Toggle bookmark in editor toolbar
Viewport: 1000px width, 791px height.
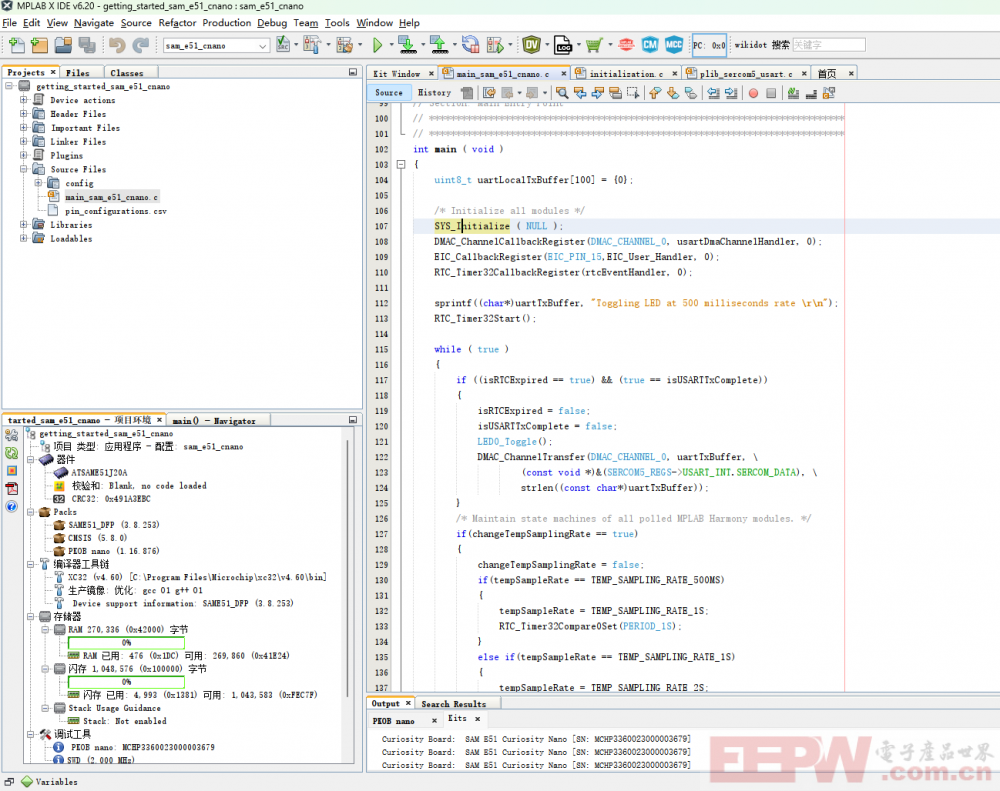[x=691, y=93]
